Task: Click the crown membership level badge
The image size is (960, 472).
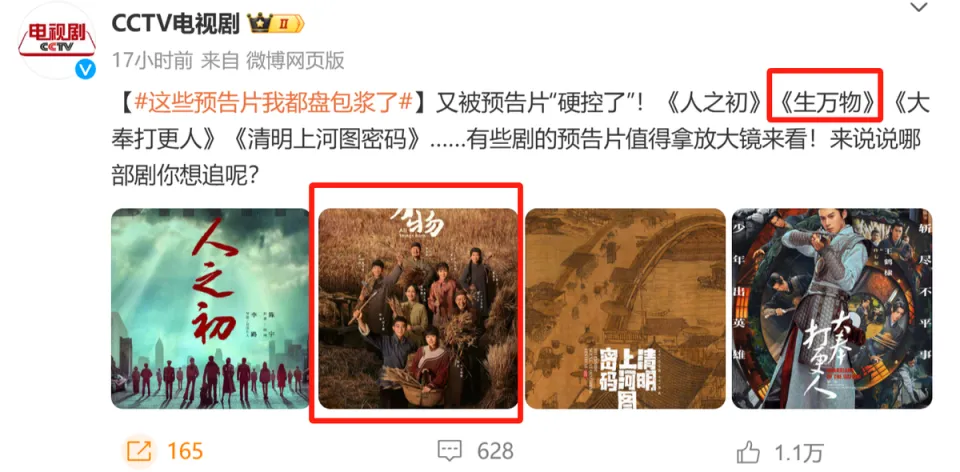Action: [276, 23]
